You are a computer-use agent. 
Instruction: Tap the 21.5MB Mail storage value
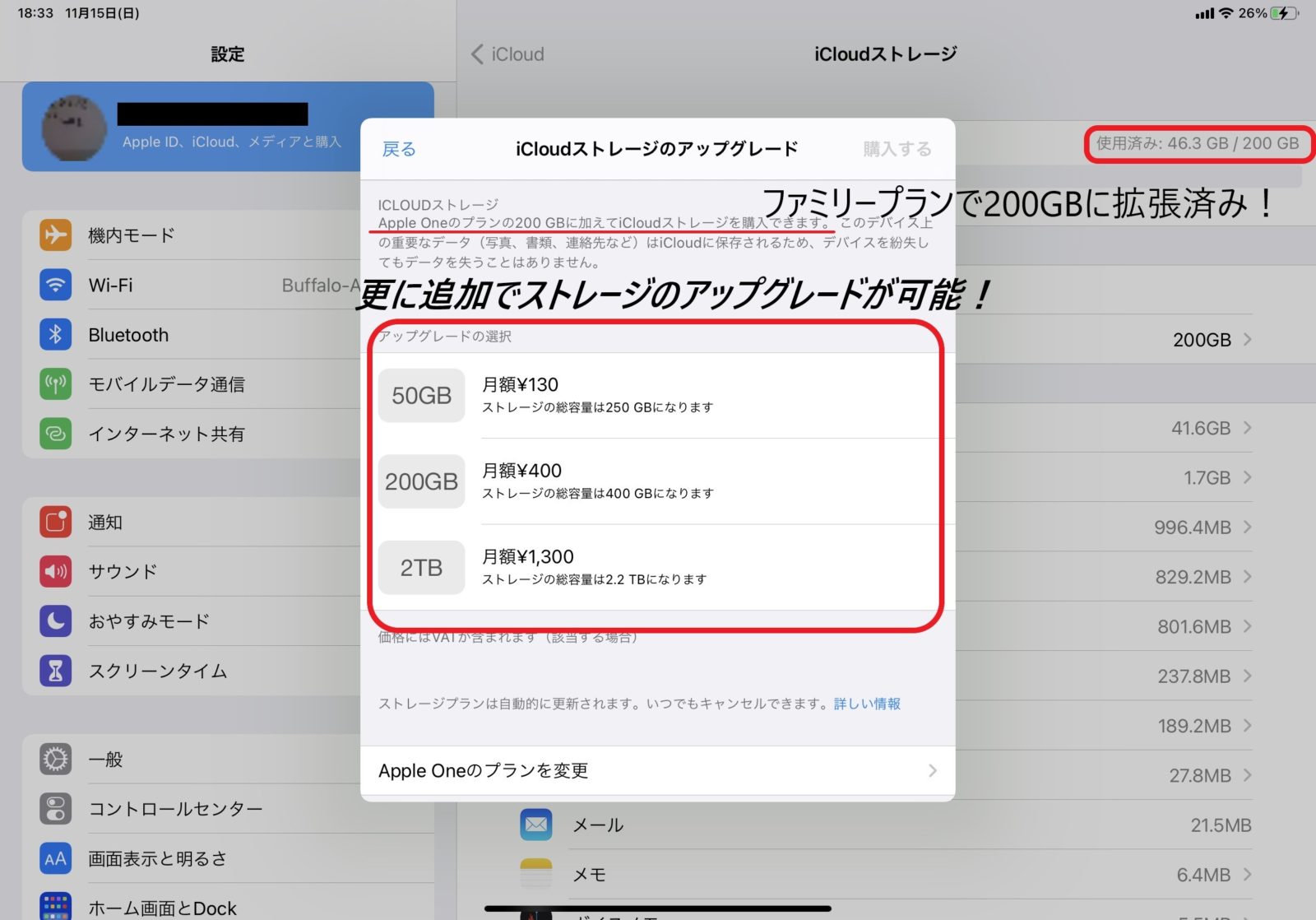(1221, 825)
